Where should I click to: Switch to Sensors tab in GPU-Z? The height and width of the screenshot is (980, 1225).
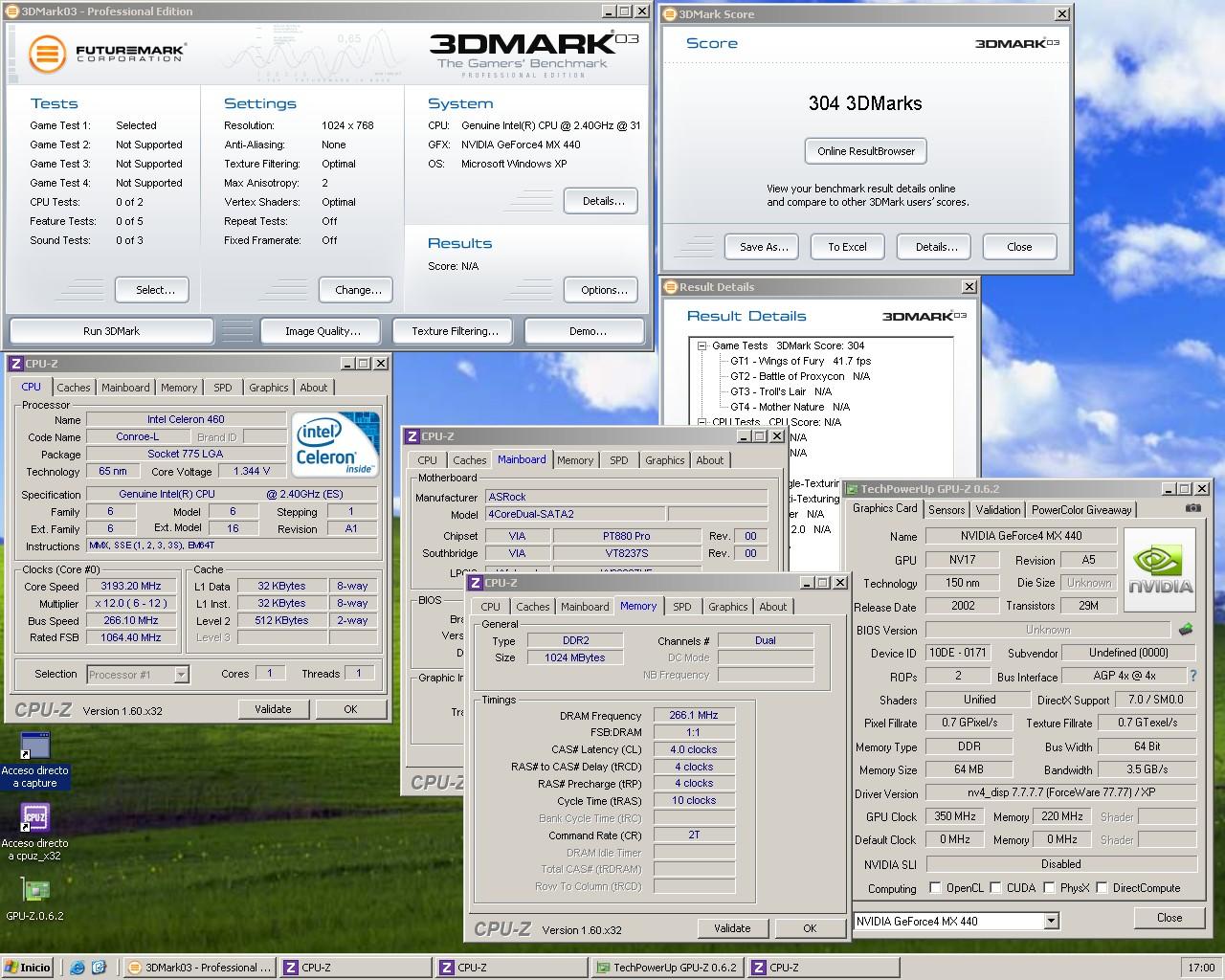click(946, 510)
